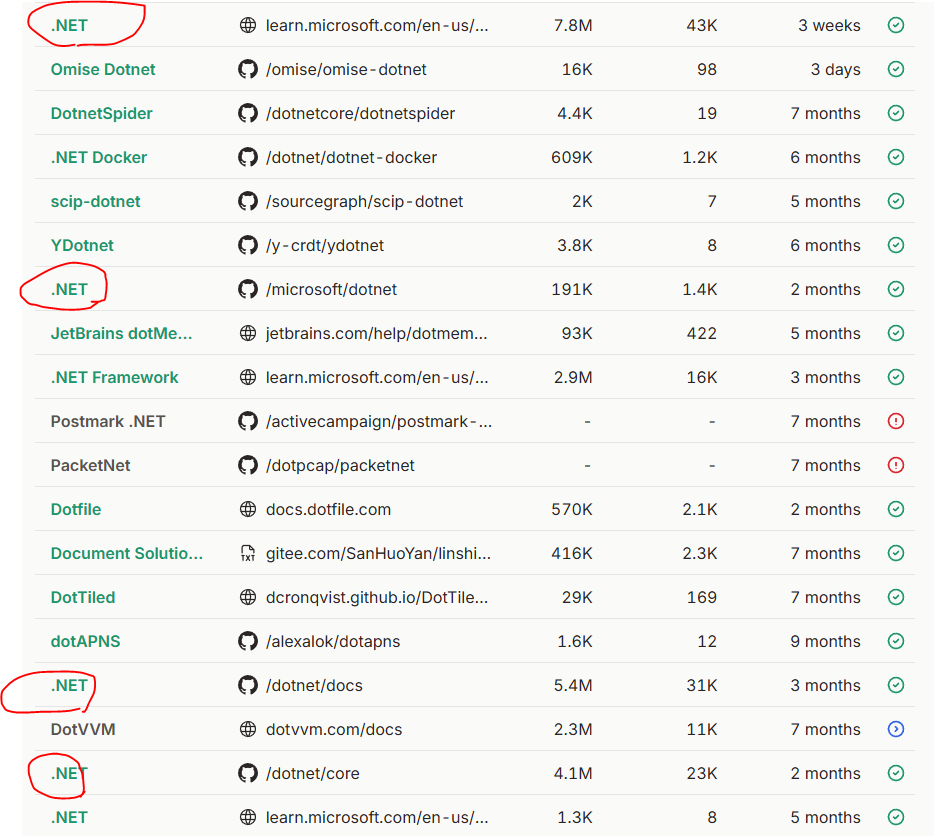Click green check status icon for dotAPNS
The height and width of the screenshot is (836, 934).
point(896,642)
